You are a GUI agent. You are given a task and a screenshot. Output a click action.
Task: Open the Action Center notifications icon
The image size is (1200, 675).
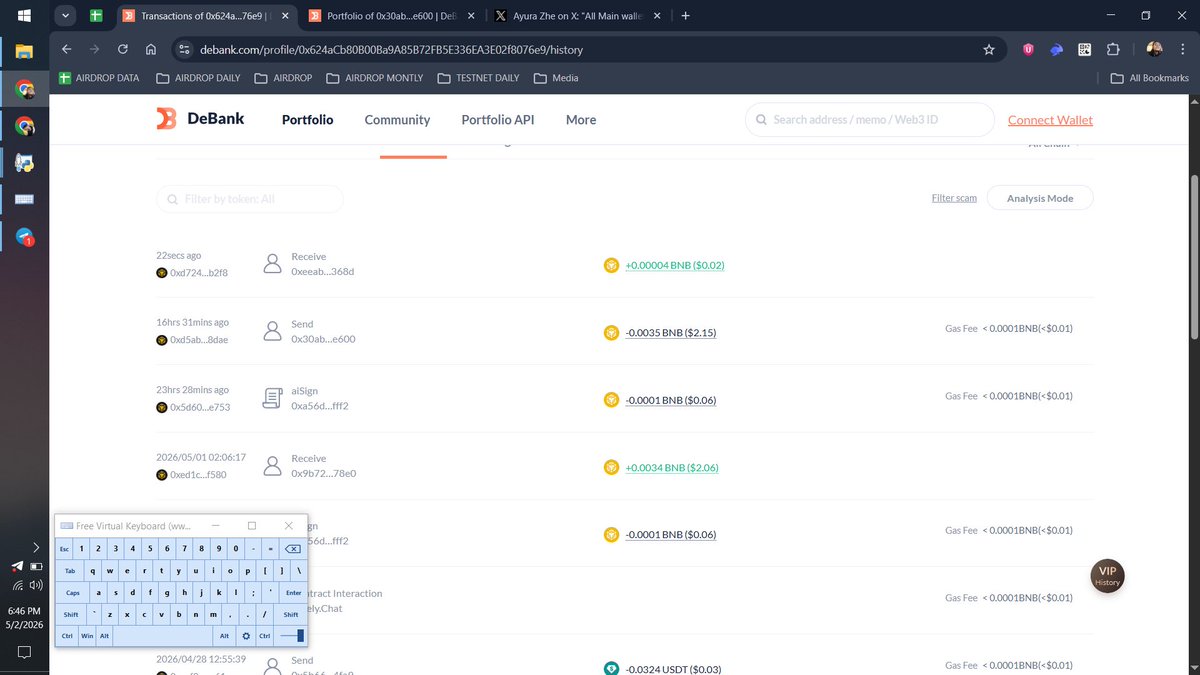coord(24,651)
